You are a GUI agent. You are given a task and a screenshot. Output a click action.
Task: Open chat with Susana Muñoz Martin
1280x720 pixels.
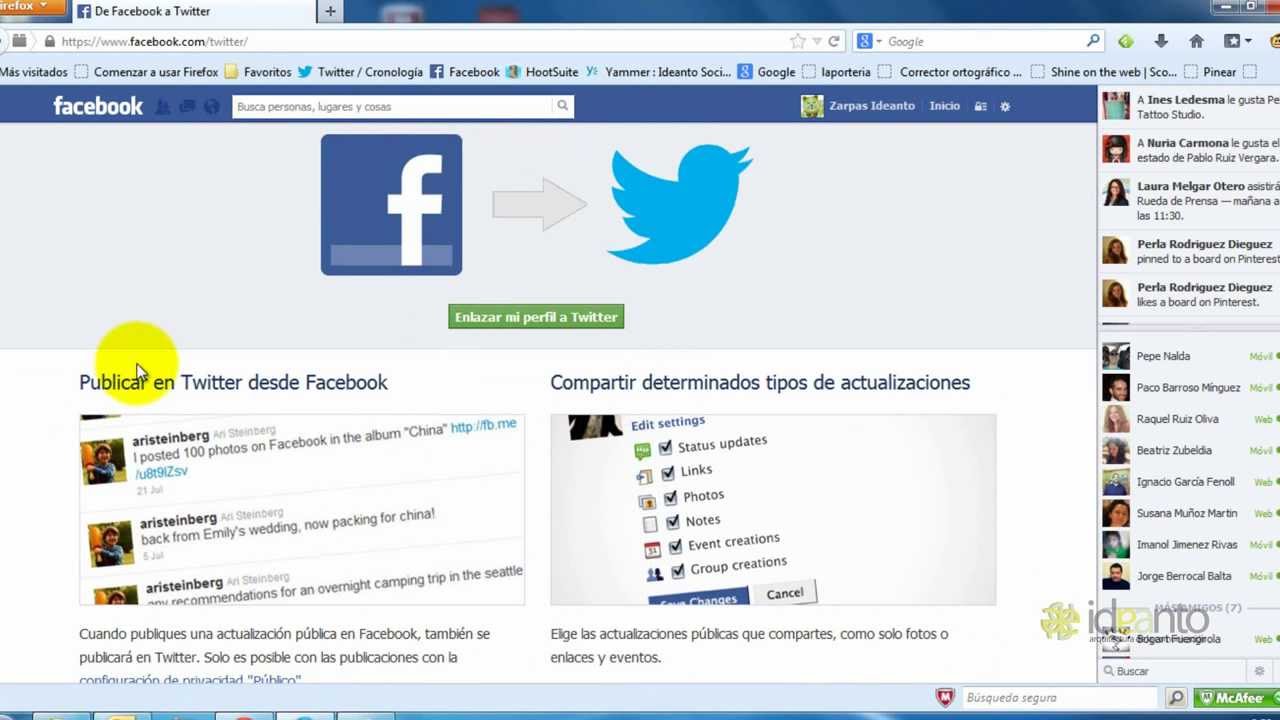(1189, 513)
